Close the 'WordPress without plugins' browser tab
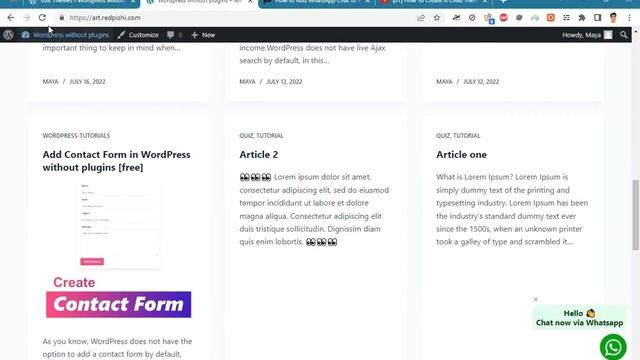 tap(250, 2)
